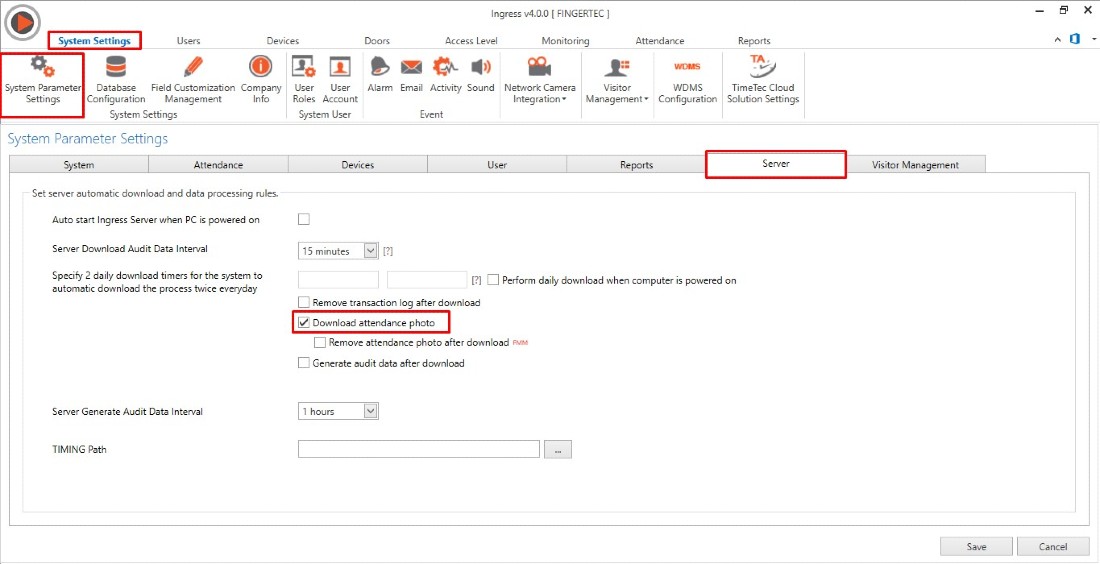
Task: Expand Visitor Management ribbon dropdown arrow
Action: pyautogui.click(x=645, y=100)
